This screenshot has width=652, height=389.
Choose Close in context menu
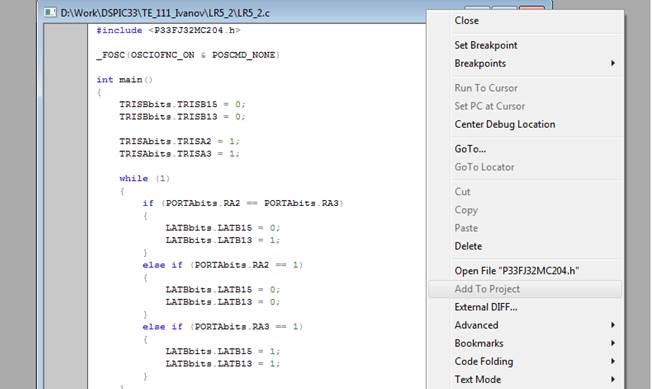coord(467,20)
